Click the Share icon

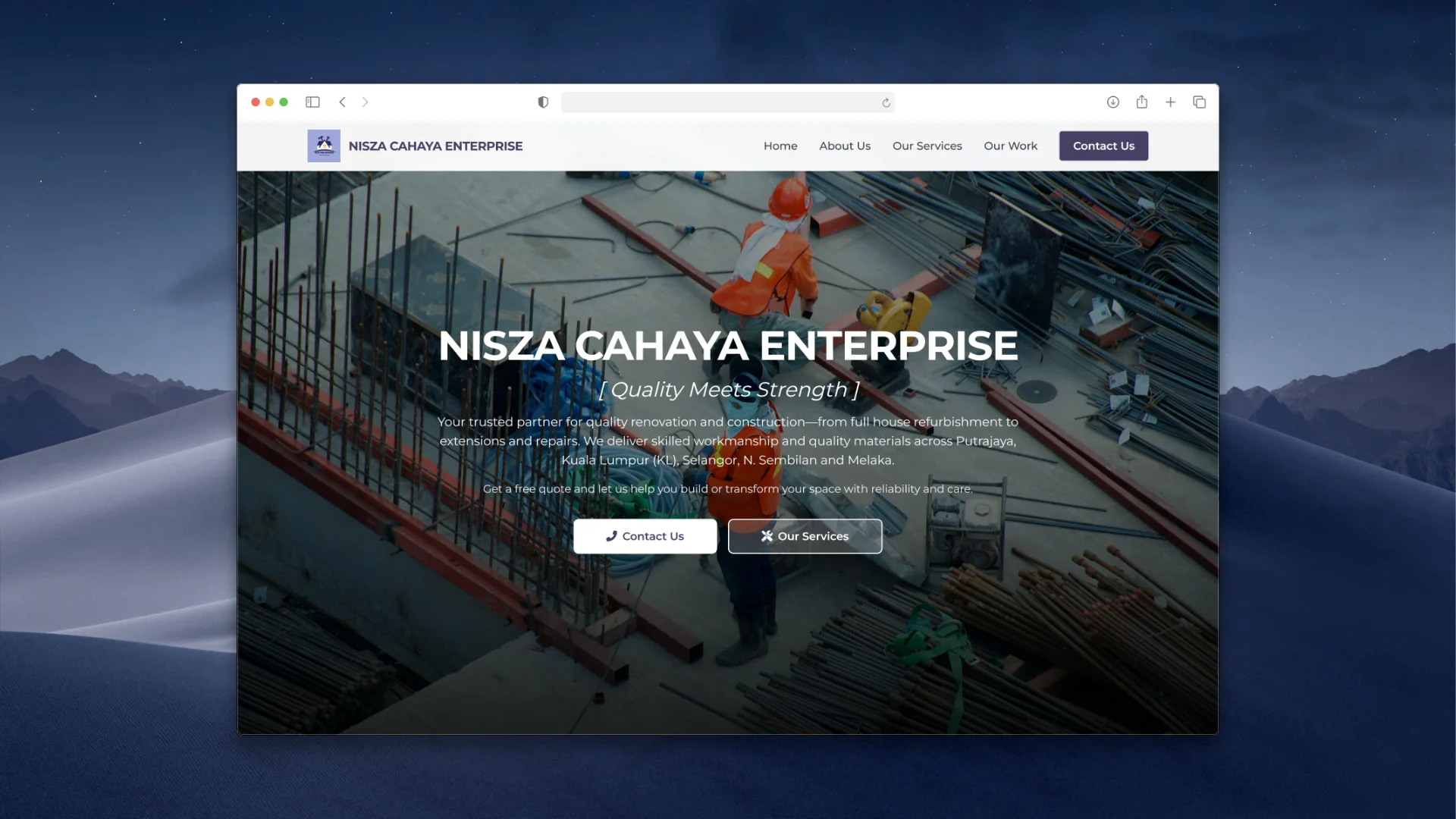(1141, 102)
